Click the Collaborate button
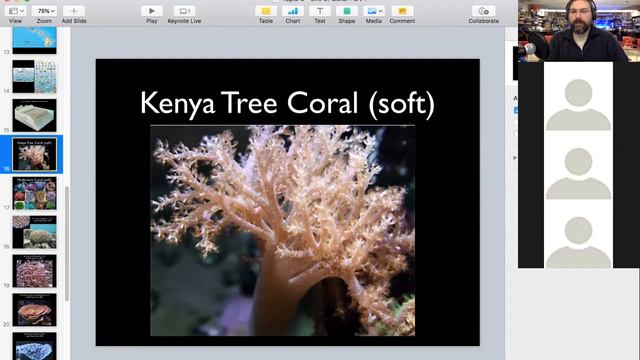Screen dimensions: 640x360 pos(483,11)
